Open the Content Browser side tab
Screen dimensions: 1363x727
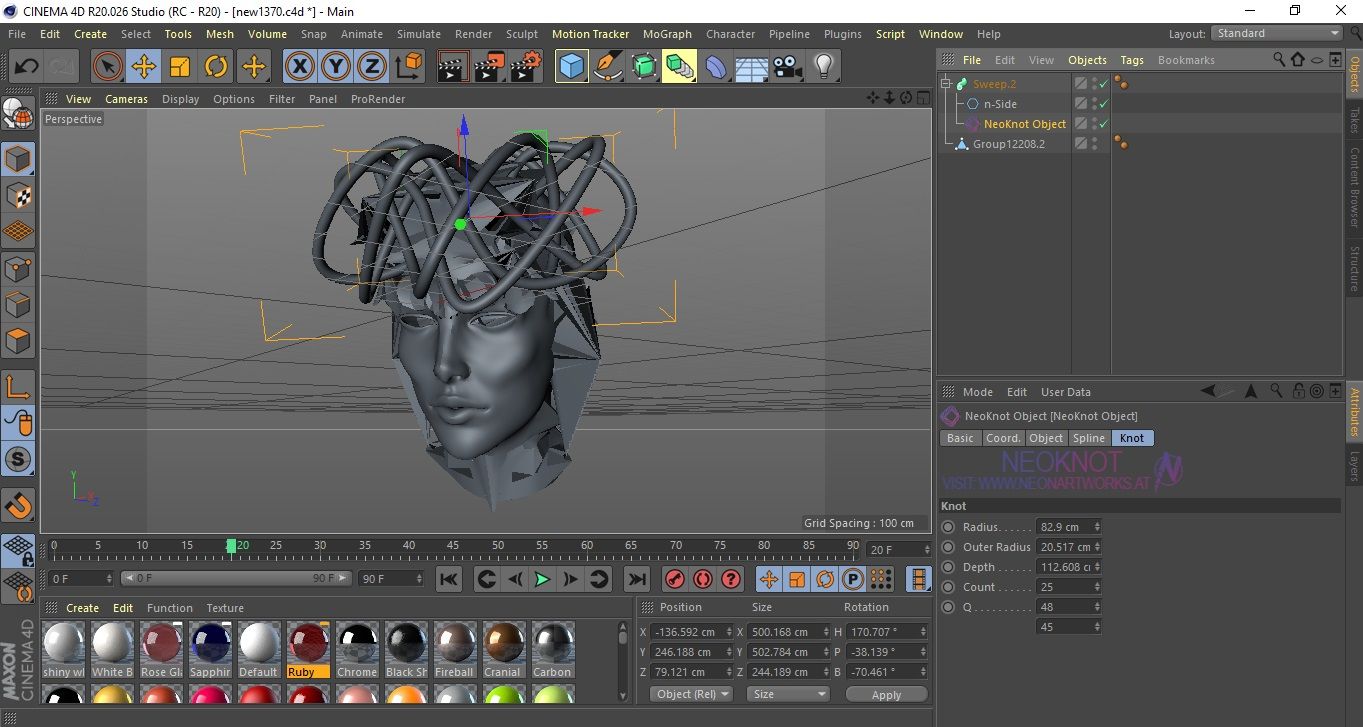point(1354,188)
